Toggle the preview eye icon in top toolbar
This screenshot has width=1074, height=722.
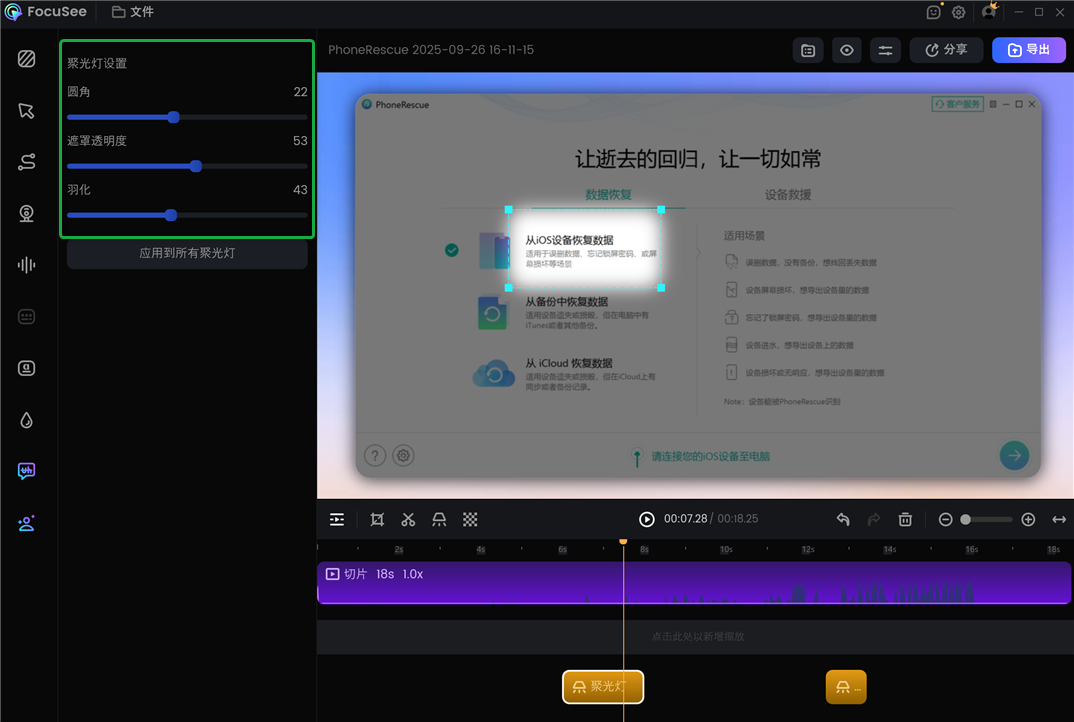(846, 49)
